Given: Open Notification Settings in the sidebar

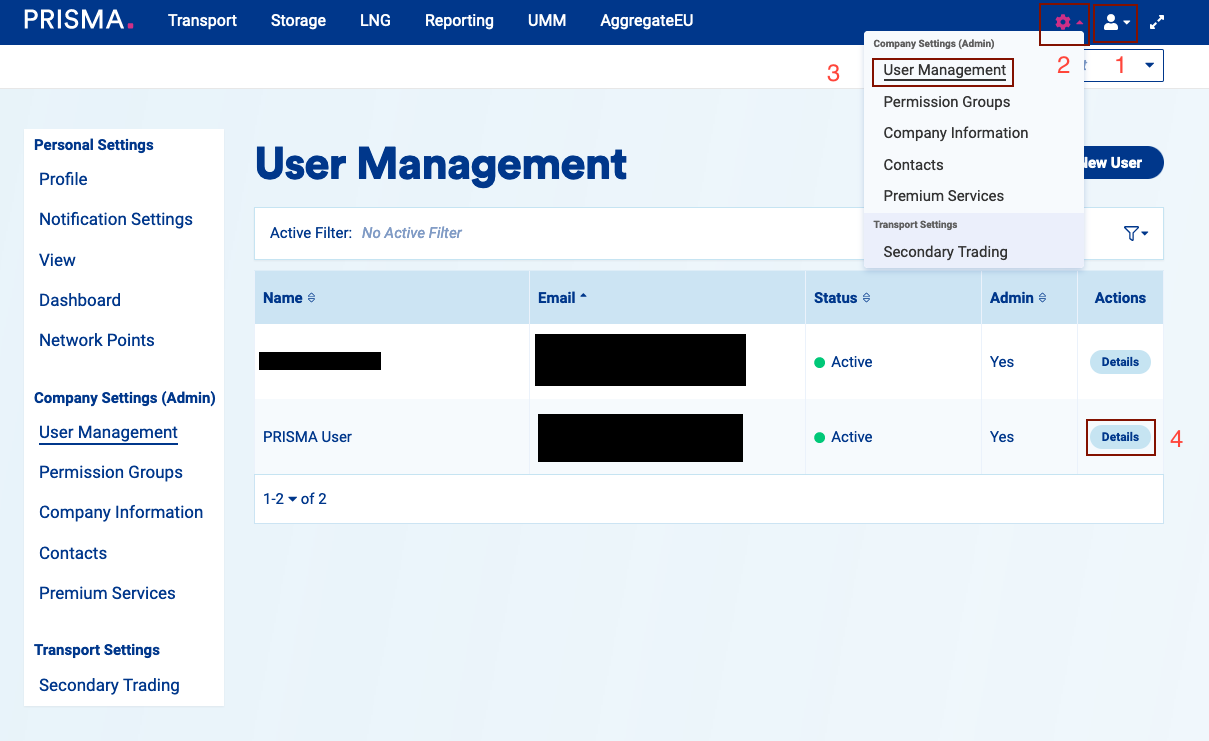Looking at the screenshot, I should pos(116,219).
